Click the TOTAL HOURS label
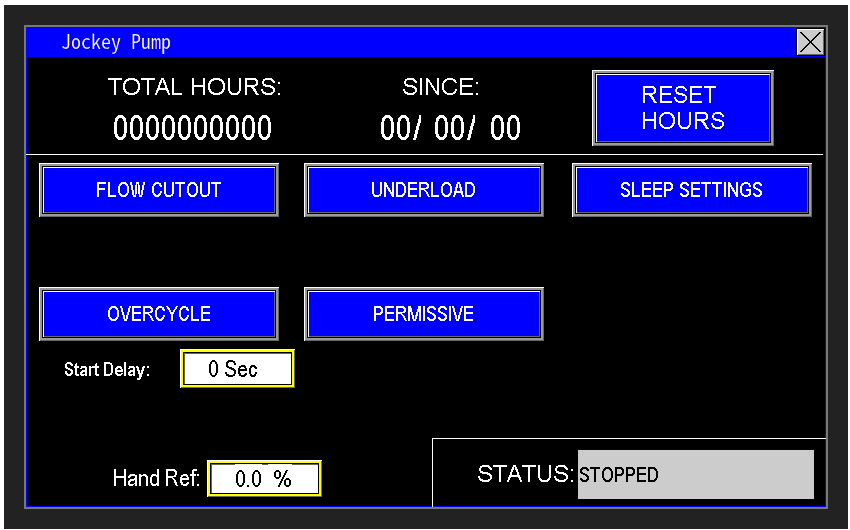Screen dimensions: 850x530 [x=194, y=88]
